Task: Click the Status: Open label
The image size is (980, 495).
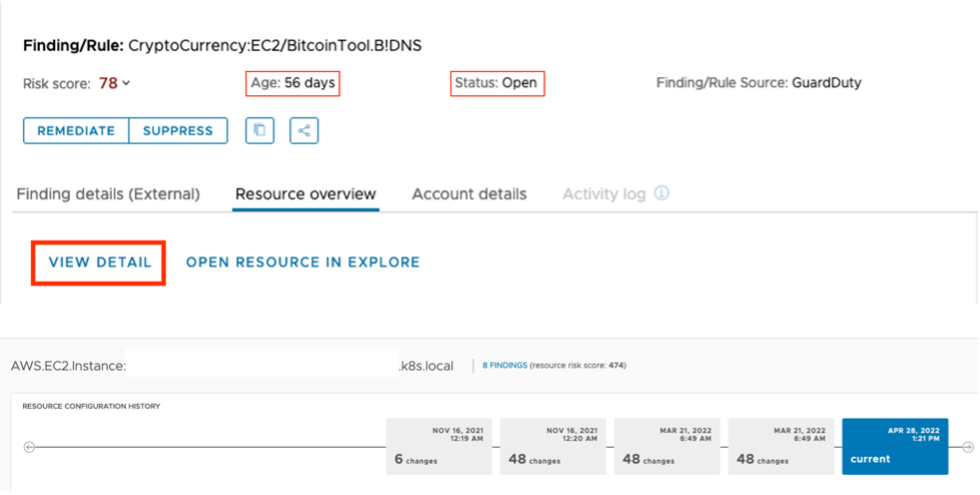Action: coord(496,83)
